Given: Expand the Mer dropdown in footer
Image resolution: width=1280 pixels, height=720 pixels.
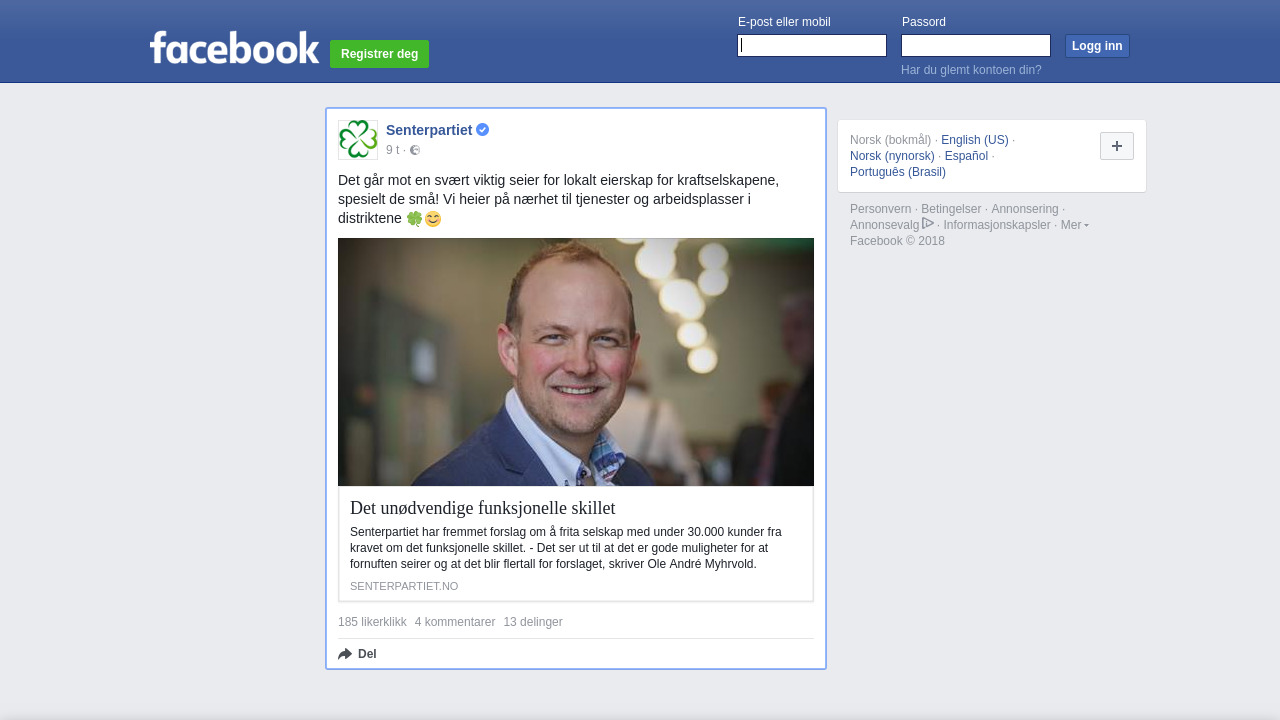Looking at the screenshot, I should click(1075, 225).
